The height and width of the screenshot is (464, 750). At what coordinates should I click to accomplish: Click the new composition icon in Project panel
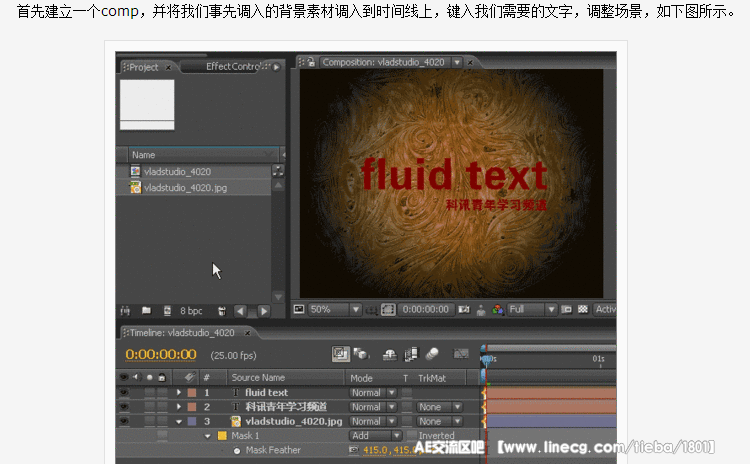(x=167, y=311)
